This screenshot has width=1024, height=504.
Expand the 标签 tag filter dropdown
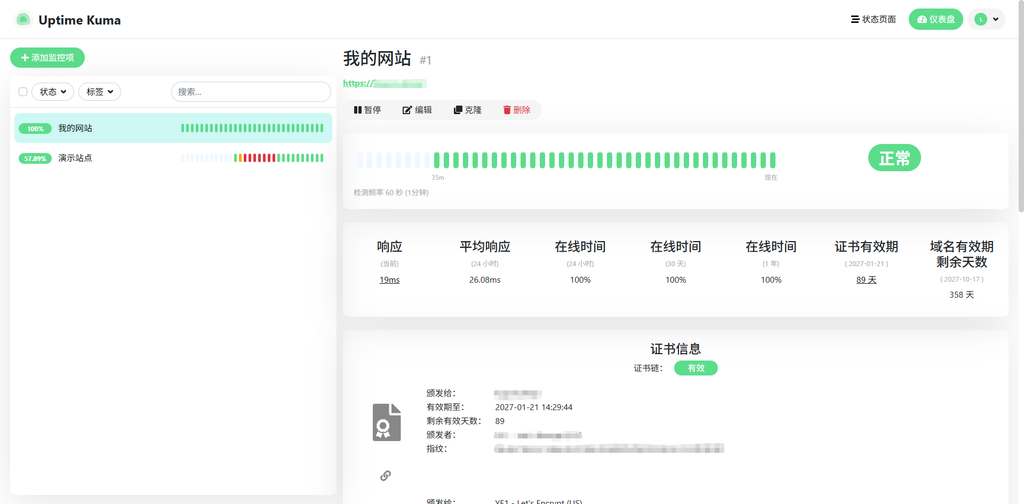click(x=99, y=92)
